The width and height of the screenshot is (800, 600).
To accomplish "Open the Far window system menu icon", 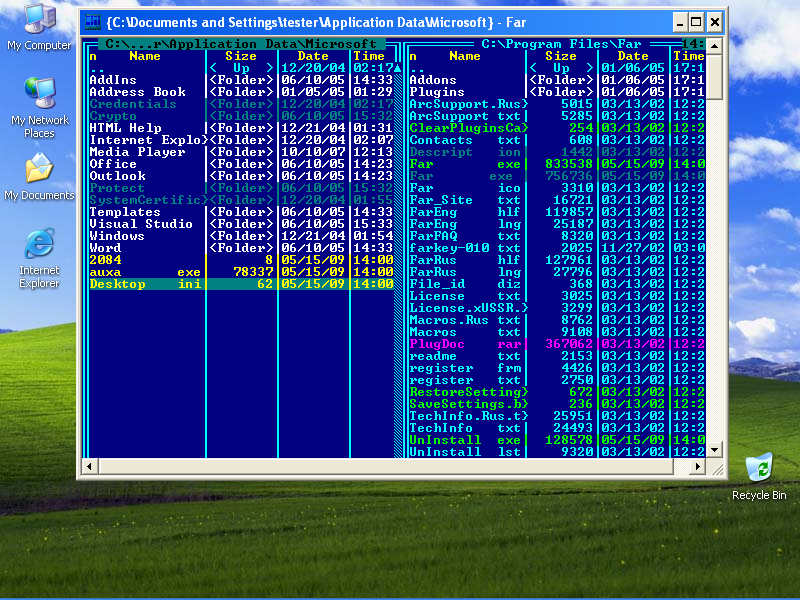I will [x=93, y=22].
